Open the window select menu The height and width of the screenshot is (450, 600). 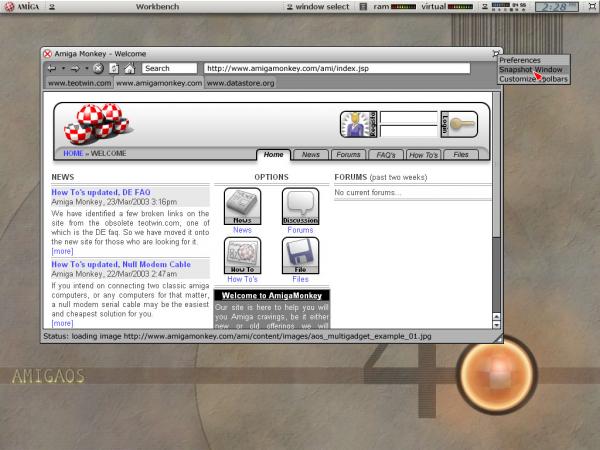[x=318, y=7]
